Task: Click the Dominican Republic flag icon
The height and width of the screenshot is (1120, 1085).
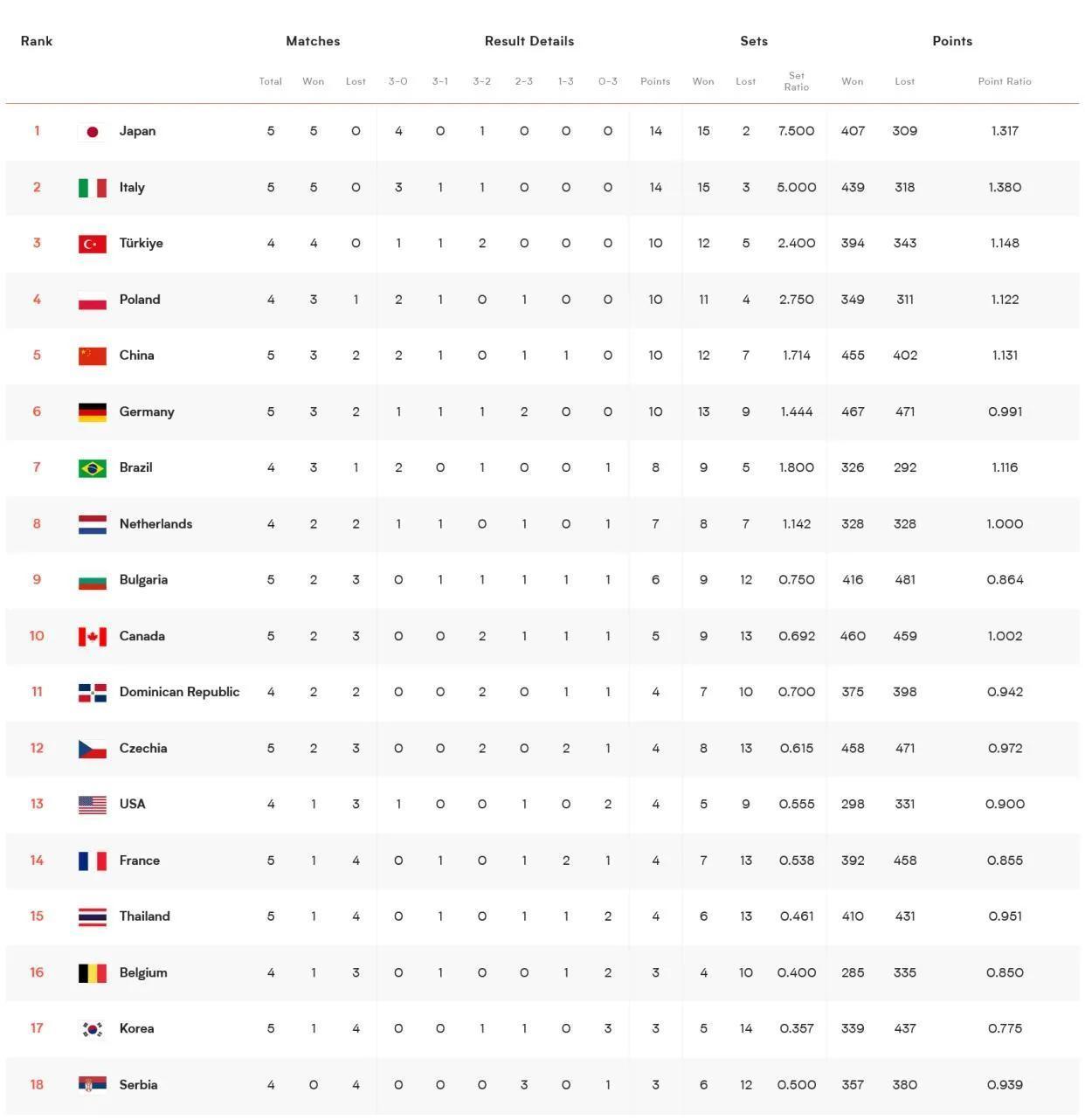Action: point(93,693)
